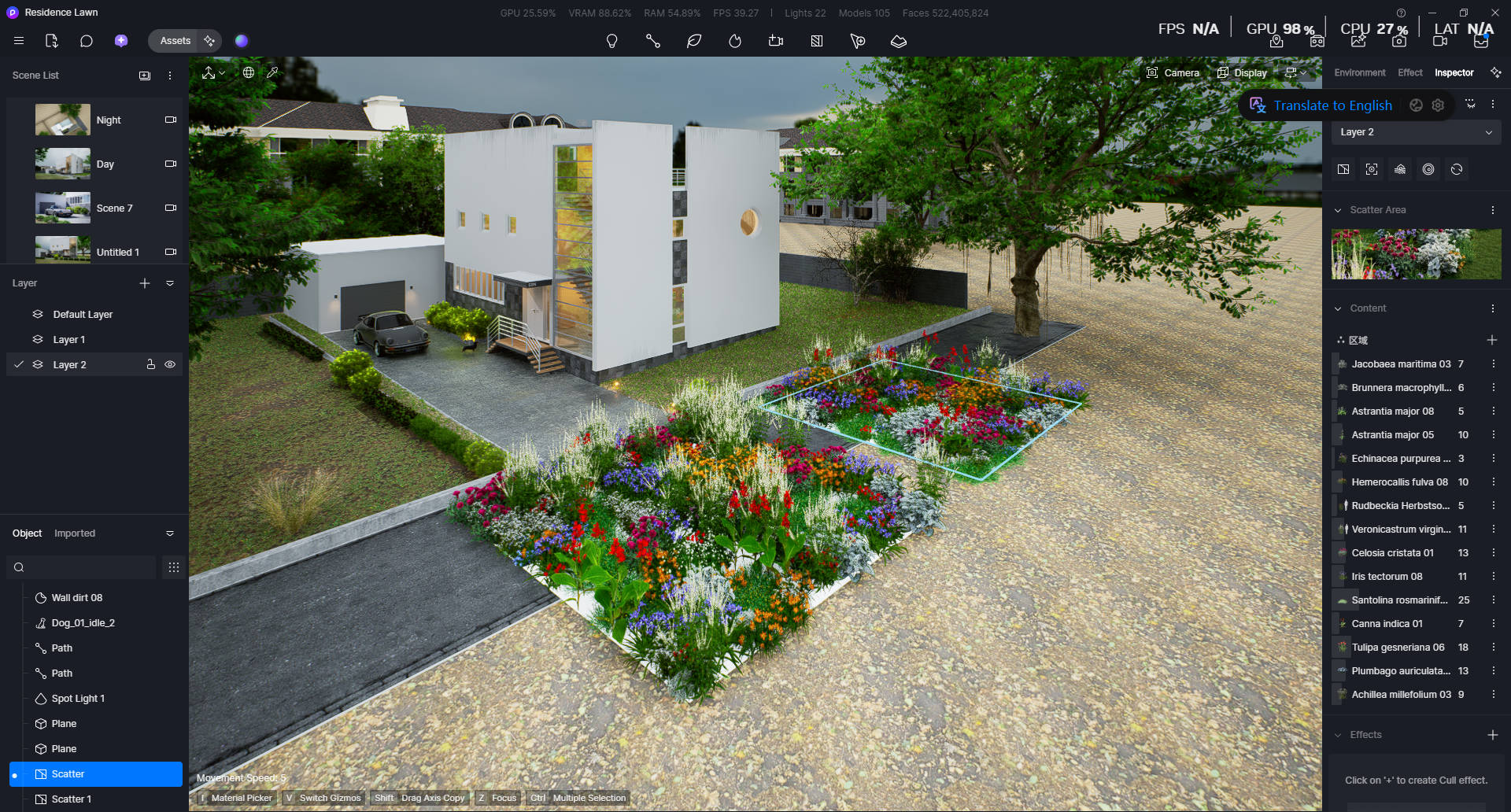Click the Scatter Area flower preview thumbnail

point(1417,254)
